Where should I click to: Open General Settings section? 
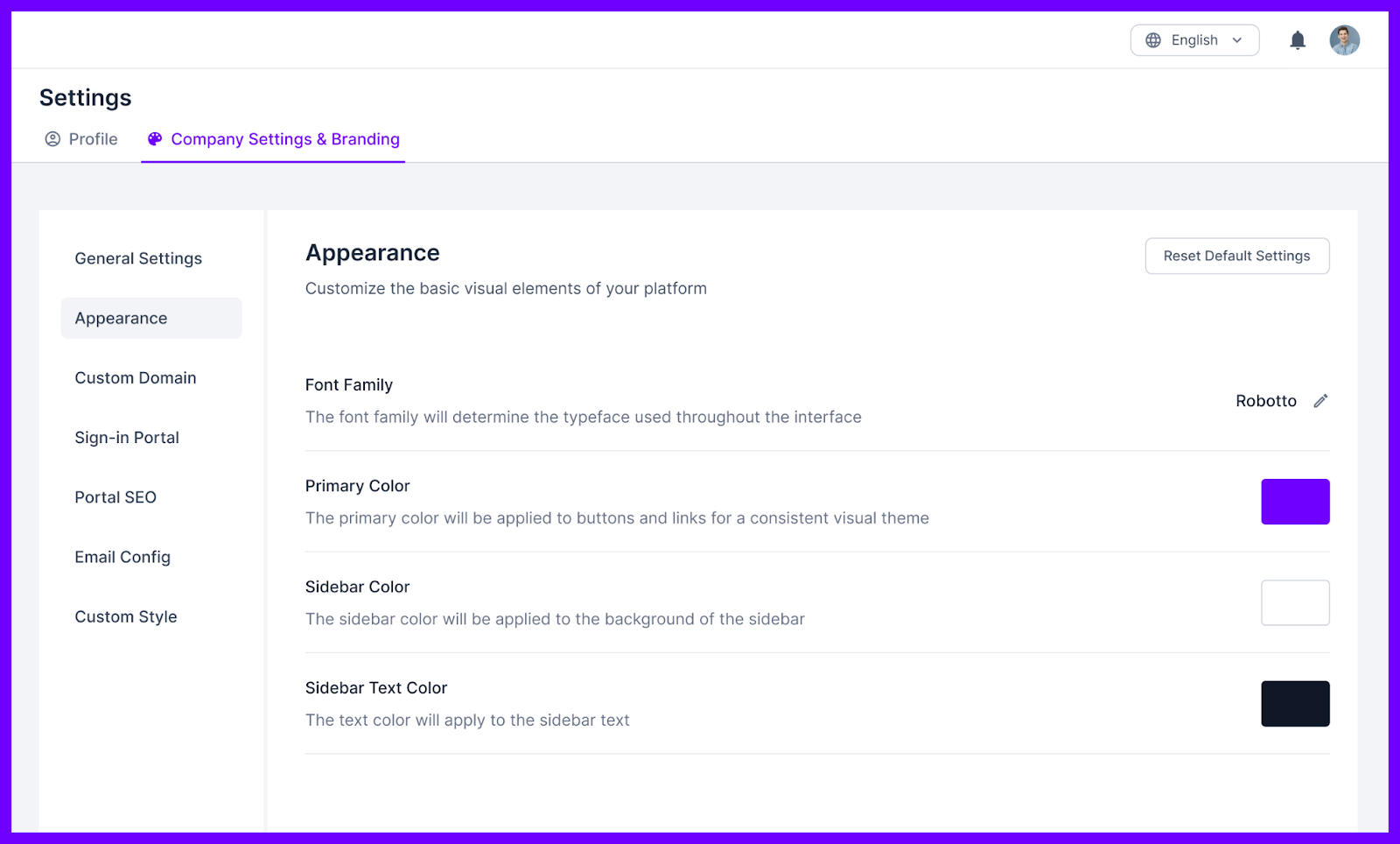pyautogui.click(x=137, y=257)
